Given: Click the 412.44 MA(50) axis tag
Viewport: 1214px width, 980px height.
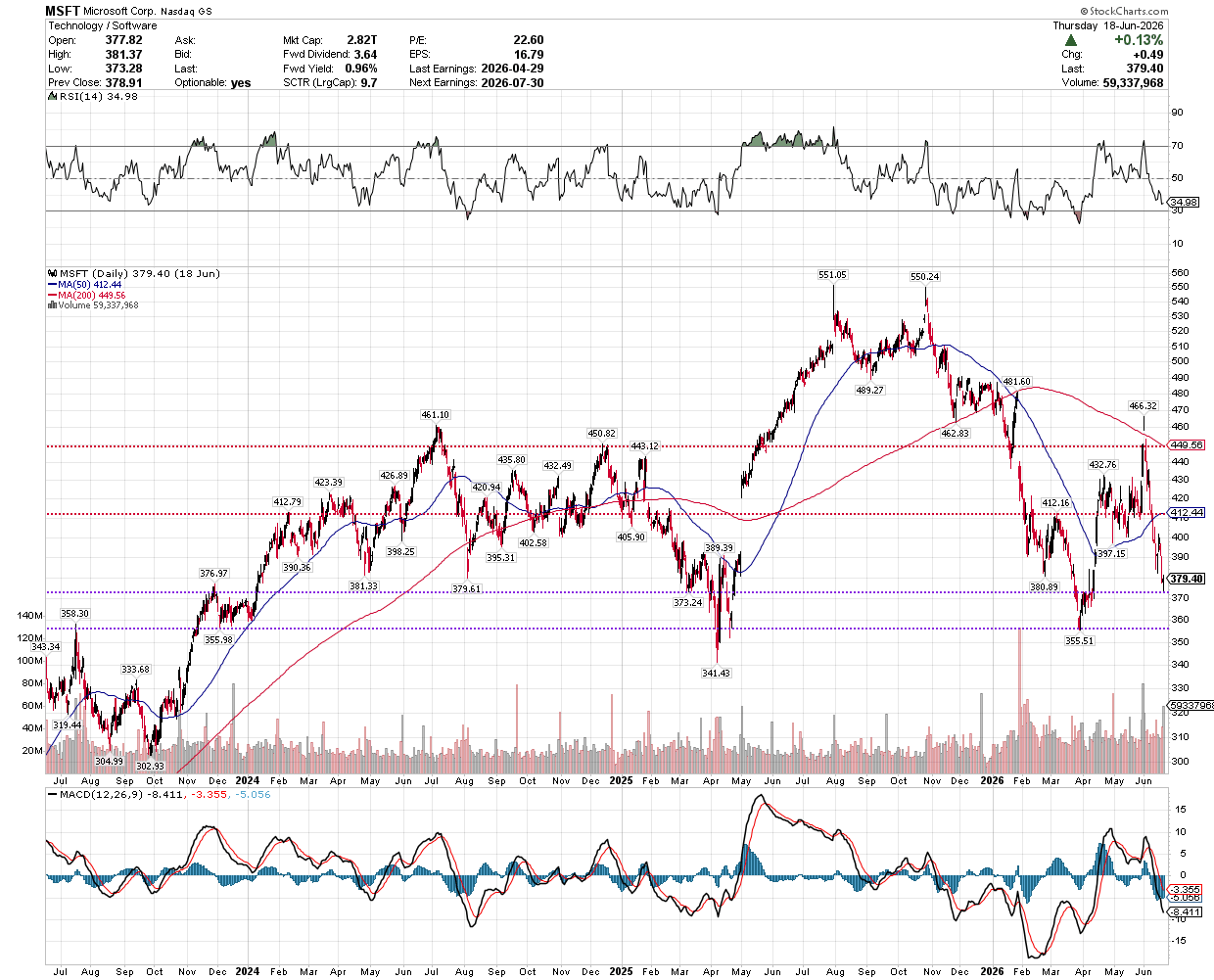Looking at the screenshot, I should click(x=1187, y=512).
